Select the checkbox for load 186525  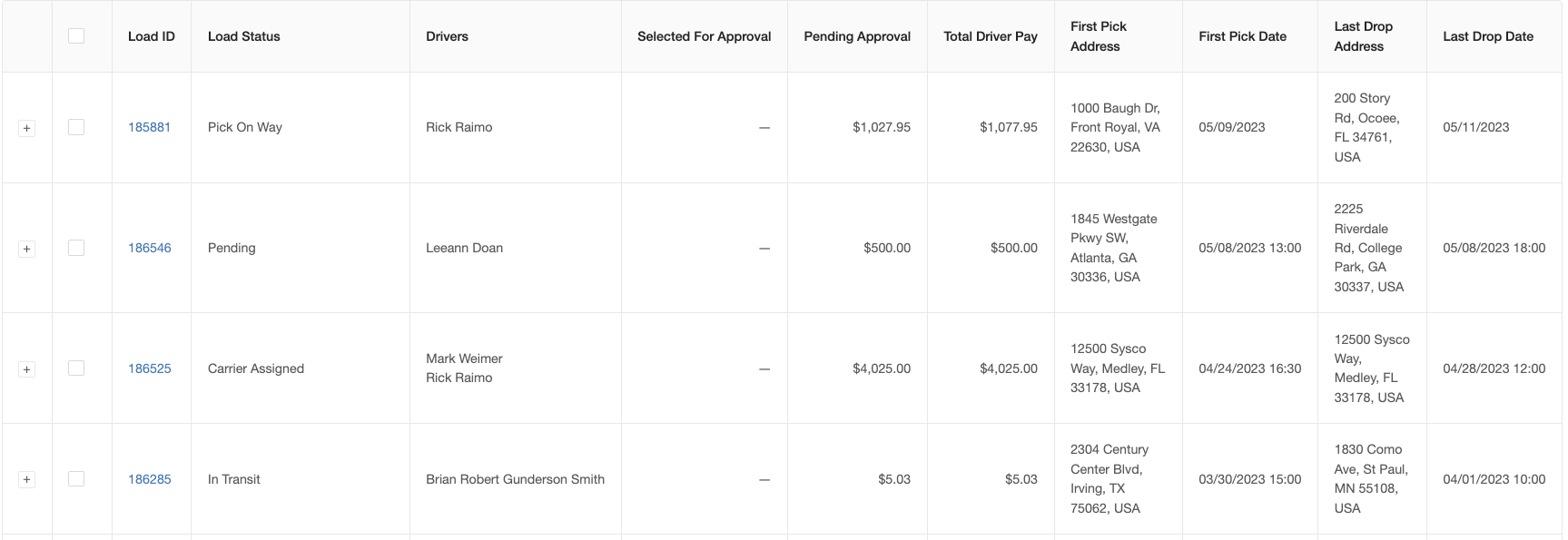point(76,368)
